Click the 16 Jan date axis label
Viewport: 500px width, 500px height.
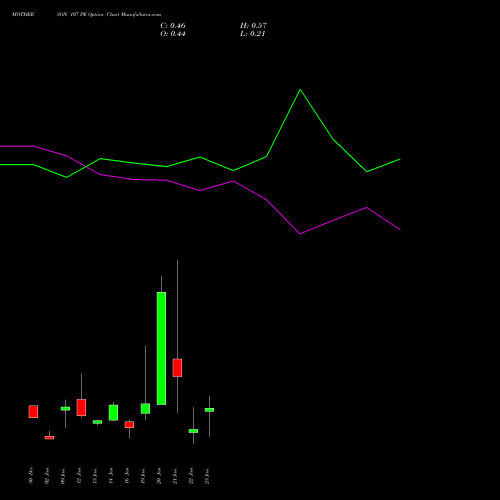click(x=127, y=476)
